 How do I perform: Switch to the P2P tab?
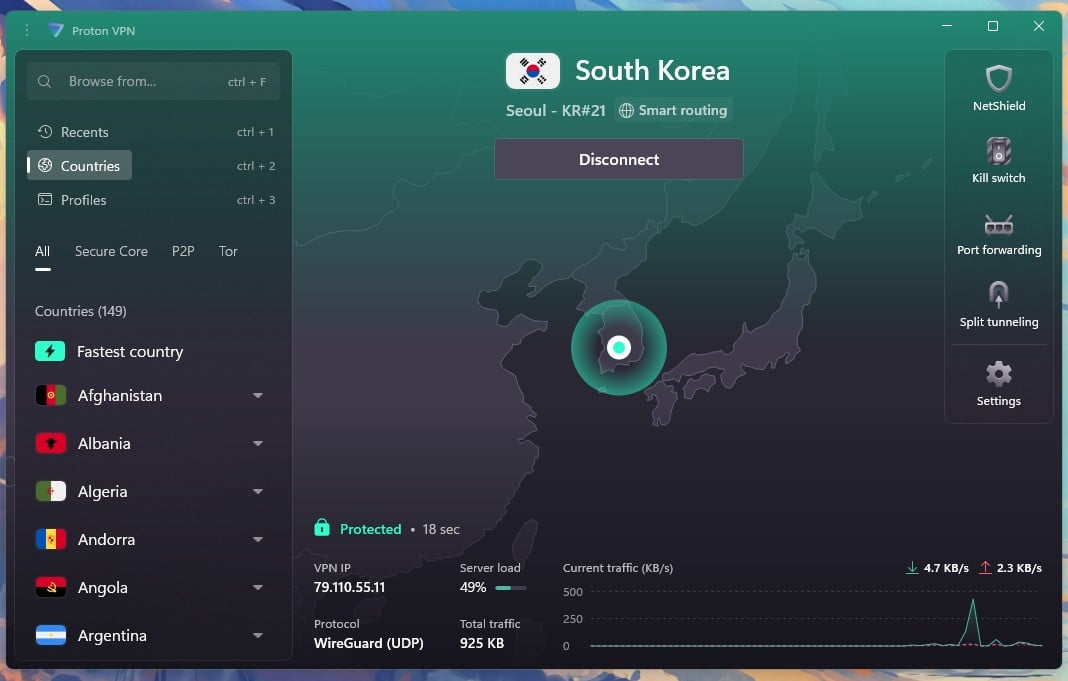183,251
